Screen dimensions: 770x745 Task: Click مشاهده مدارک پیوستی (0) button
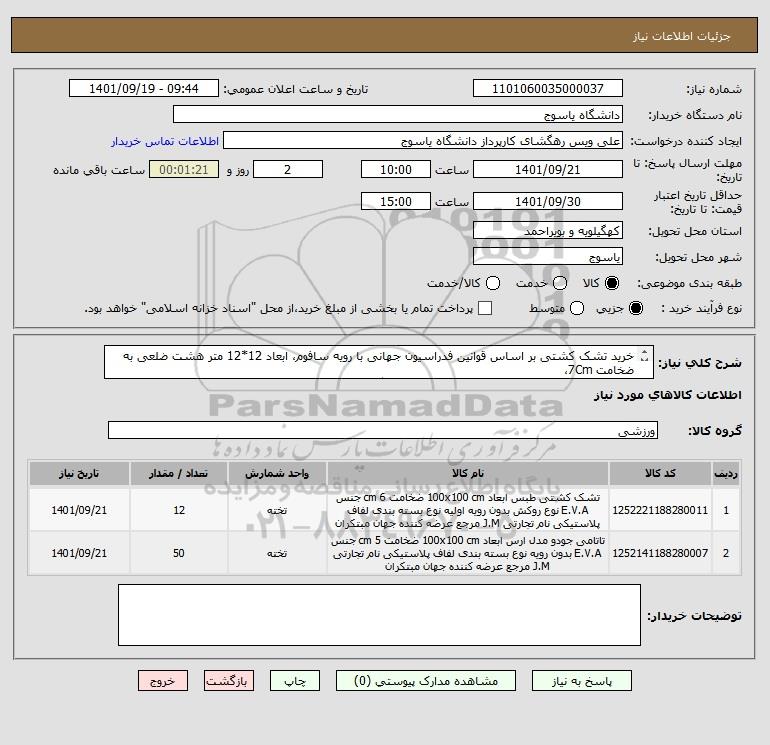[426, 681]
